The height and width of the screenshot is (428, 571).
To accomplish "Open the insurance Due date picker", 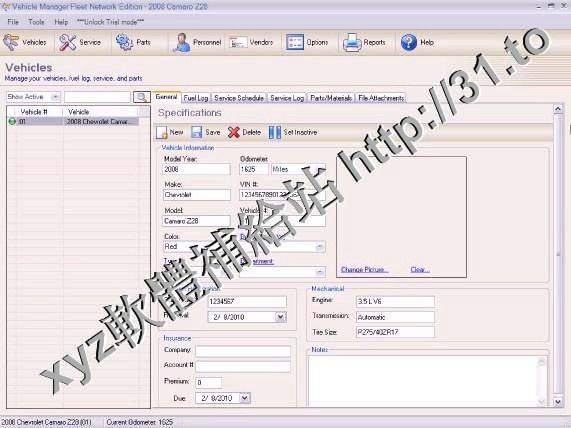I will 245,398.
